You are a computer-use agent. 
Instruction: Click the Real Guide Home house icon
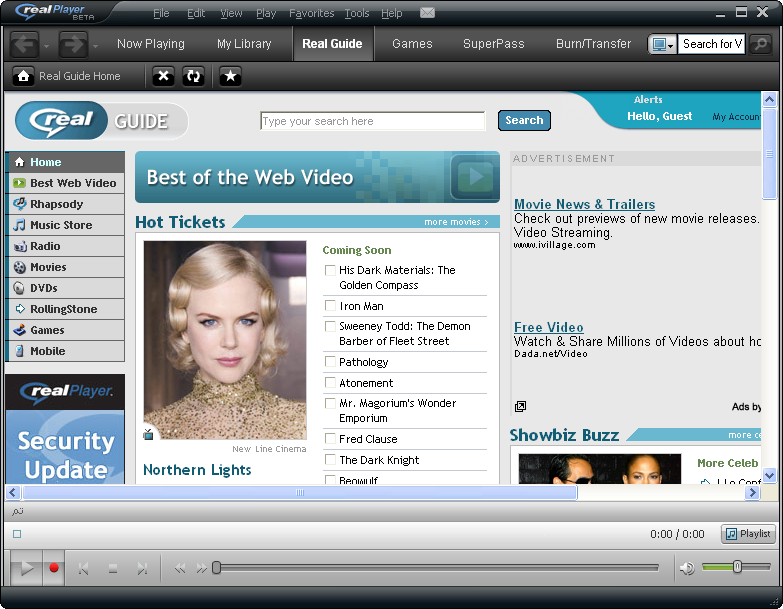[23, 76]
